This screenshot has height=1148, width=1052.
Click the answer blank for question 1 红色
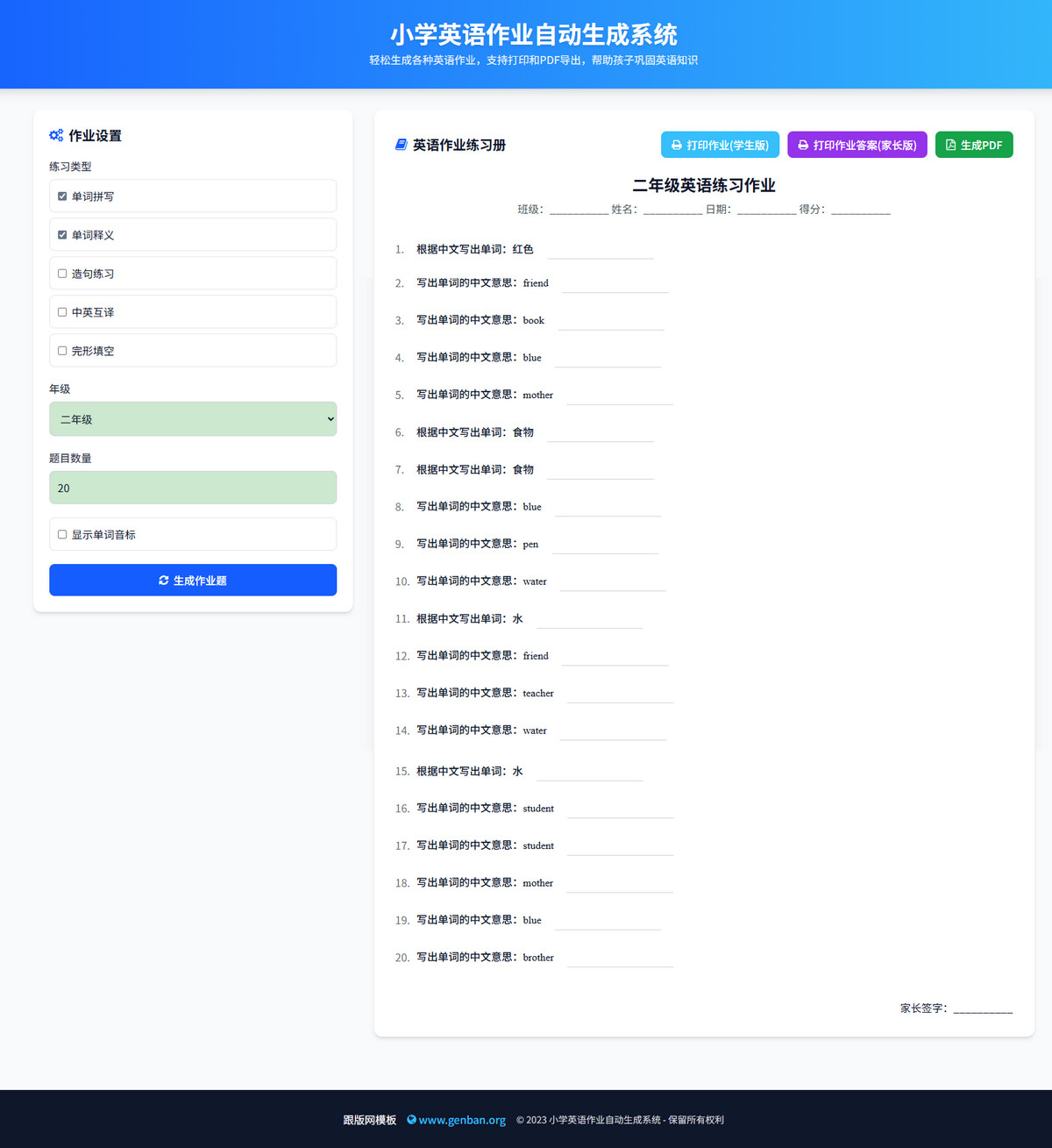coord(601,251)
